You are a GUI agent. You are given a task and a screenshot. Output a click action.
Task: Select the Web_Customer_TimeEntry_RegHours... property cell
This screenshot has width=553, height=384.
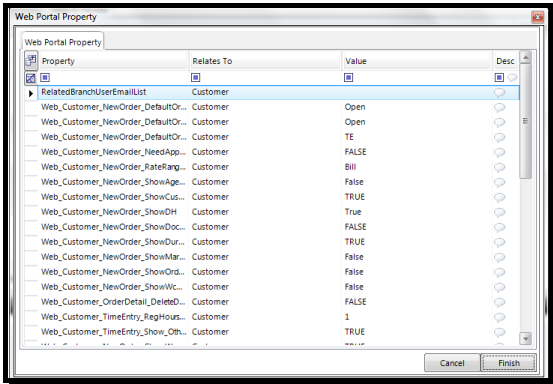pos(114,317)
